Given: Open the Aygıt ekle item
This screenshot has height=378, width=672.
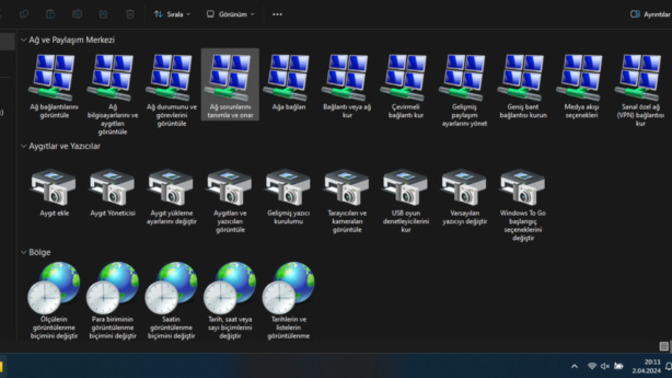Looking at the screenshot, I should tap(54, 192).
